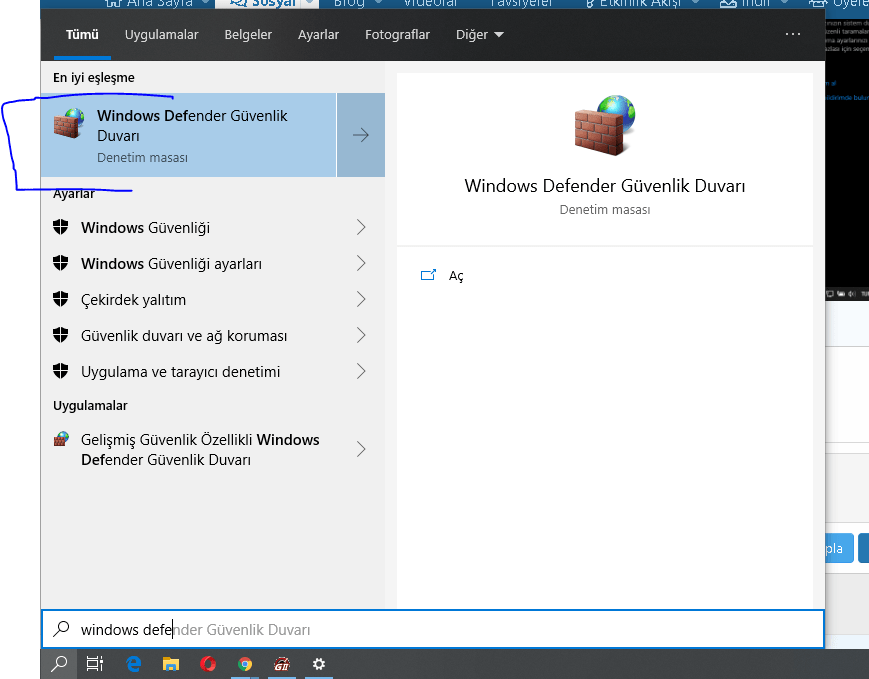This screenshot has height=679, width=869.
Task: Open Settings gear from taskbar
Action: [x=319, y=663]
